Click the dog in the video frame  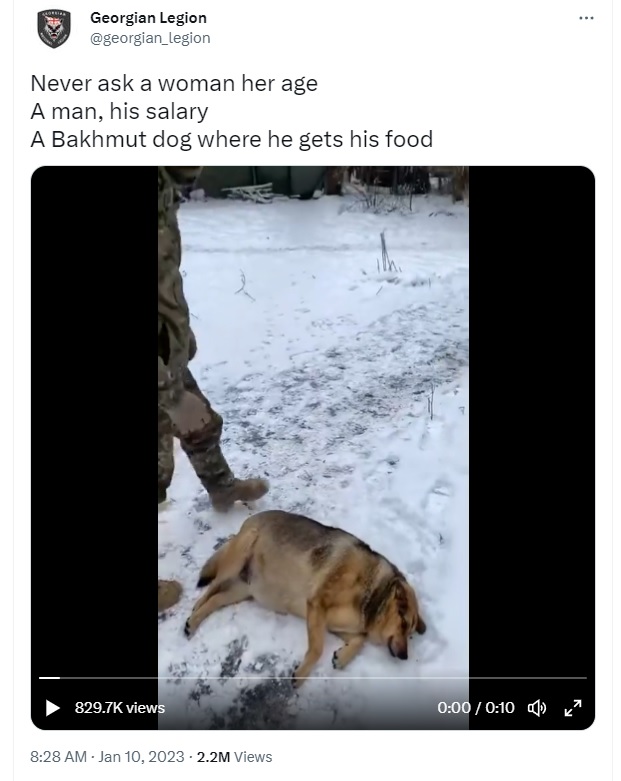(x=306, y=588)
